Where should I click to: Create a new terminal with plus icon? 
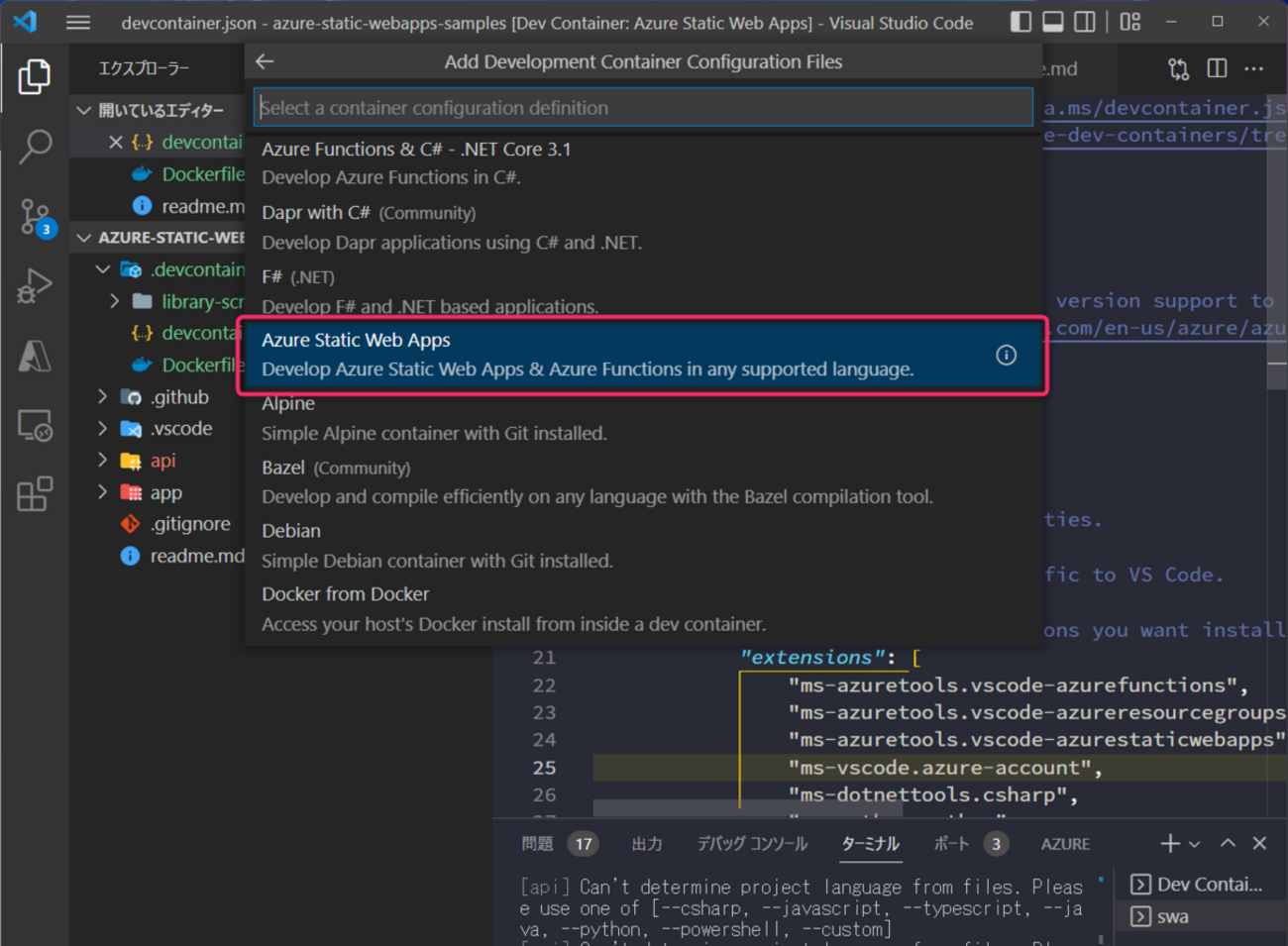pos(1170,843)
